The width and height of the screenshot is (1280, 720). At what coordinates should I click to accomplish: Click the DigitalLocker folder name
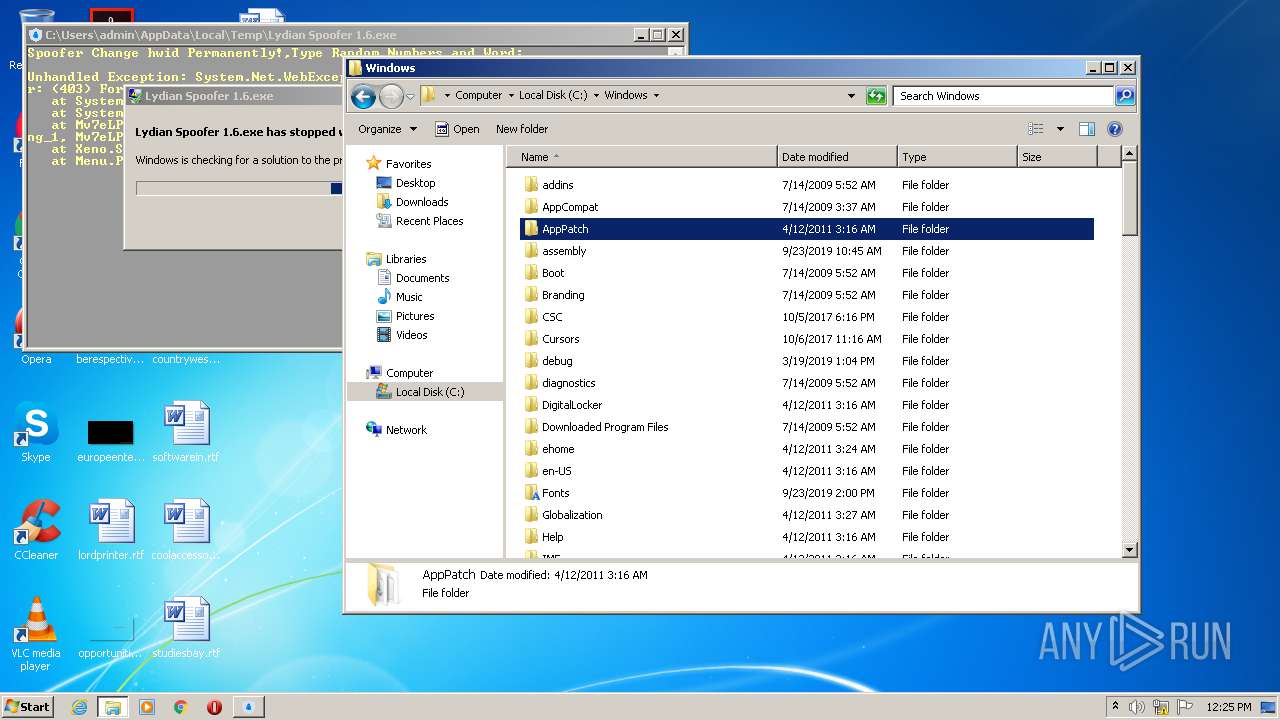coord(572,405)
